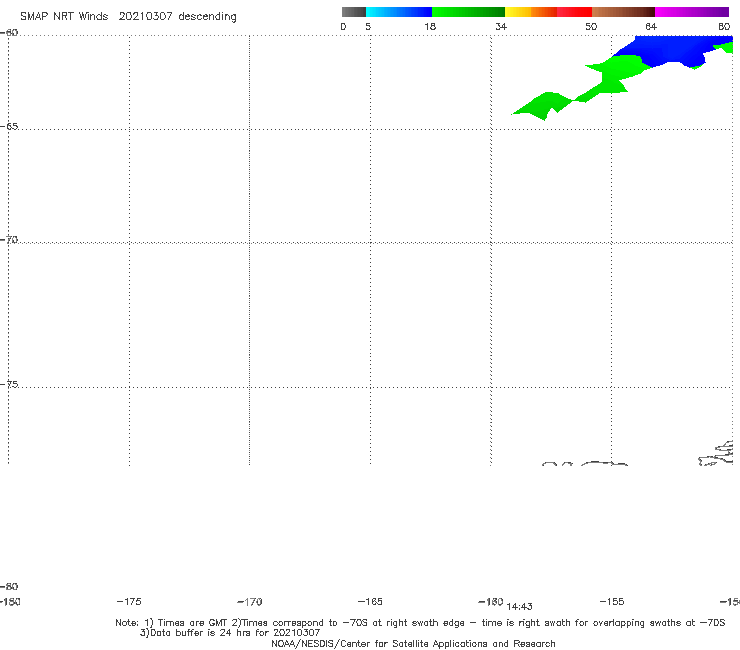Image resolution: width=740 pixels, height=650 pixels.
Task: Click the longitude label '-165'
Action: 370,602
